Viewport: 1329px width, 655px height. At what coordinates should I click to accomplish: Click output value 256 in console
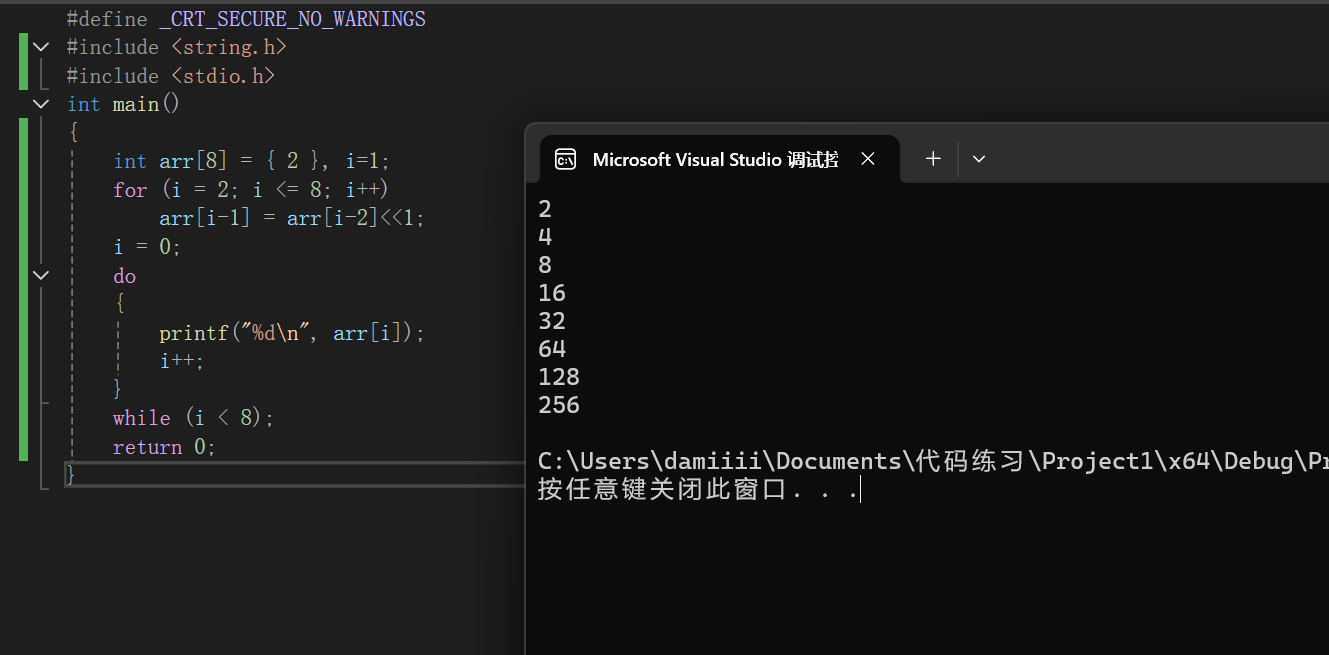[x=559, y=405]
